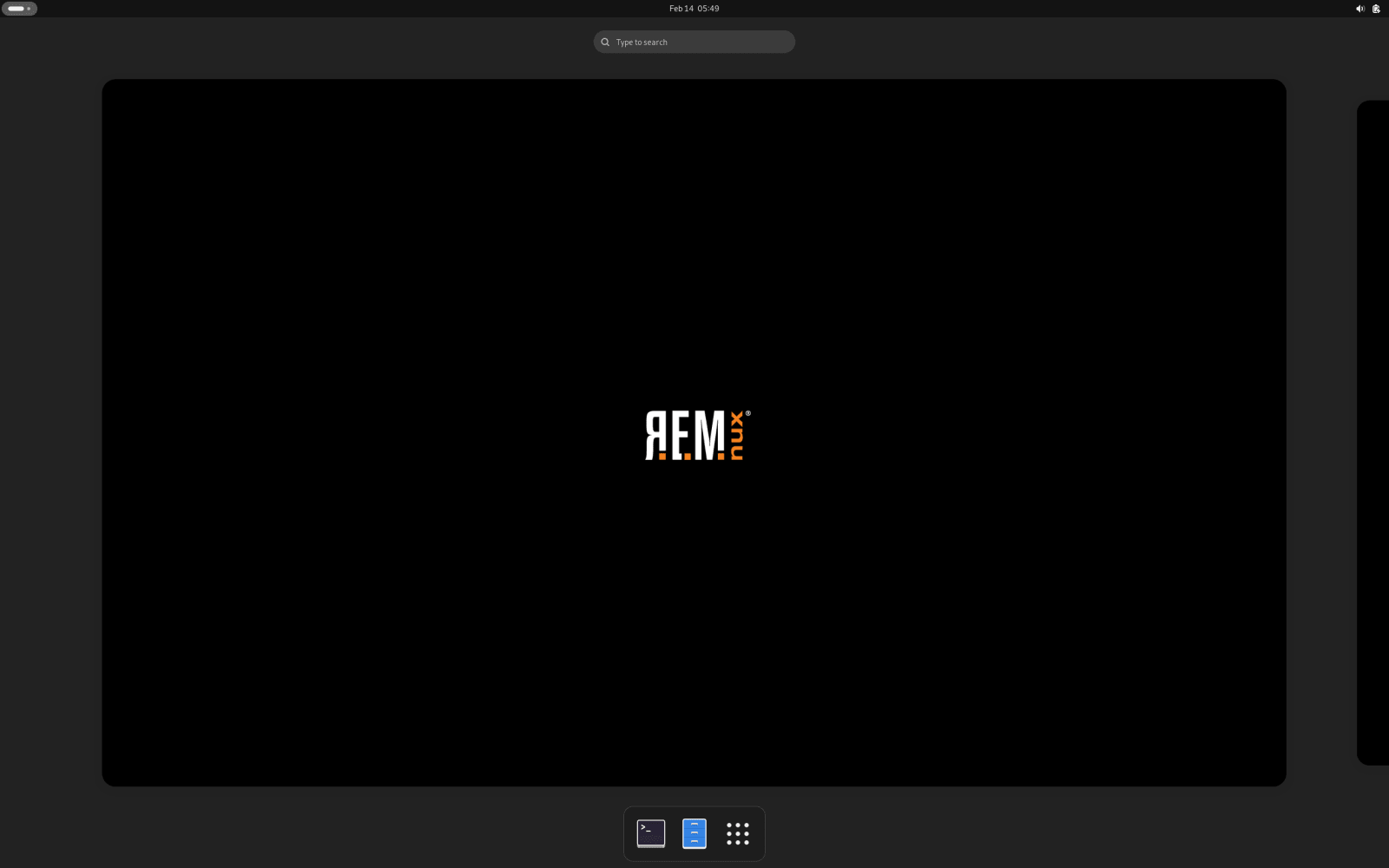Focus the Type to search field
The height and width of the screenshot is (868, 1389).
694,42
